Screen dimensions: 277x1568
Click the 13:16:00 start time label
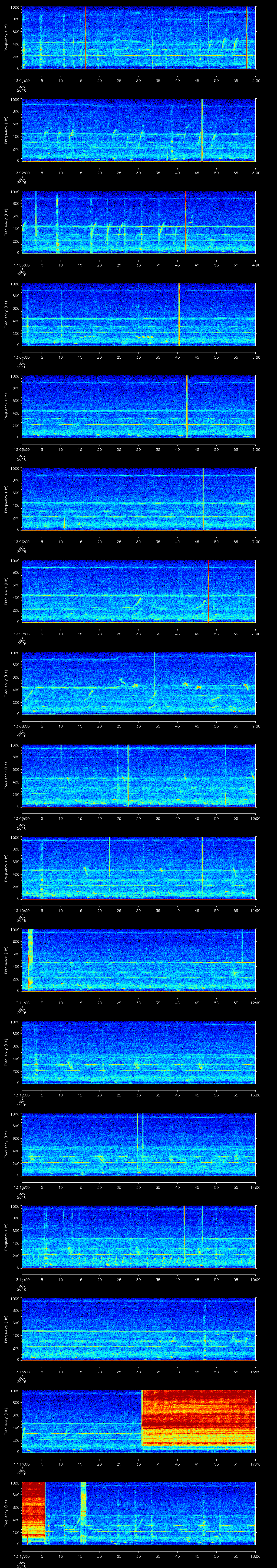point(21,1464)
